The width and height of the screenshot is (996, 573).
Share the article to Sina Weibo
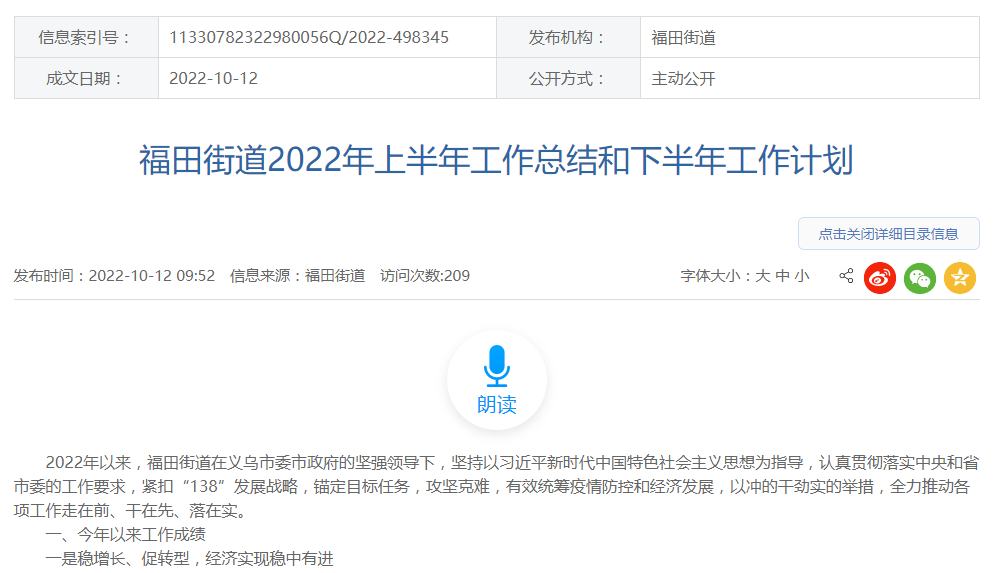click(x=880, y=277)
